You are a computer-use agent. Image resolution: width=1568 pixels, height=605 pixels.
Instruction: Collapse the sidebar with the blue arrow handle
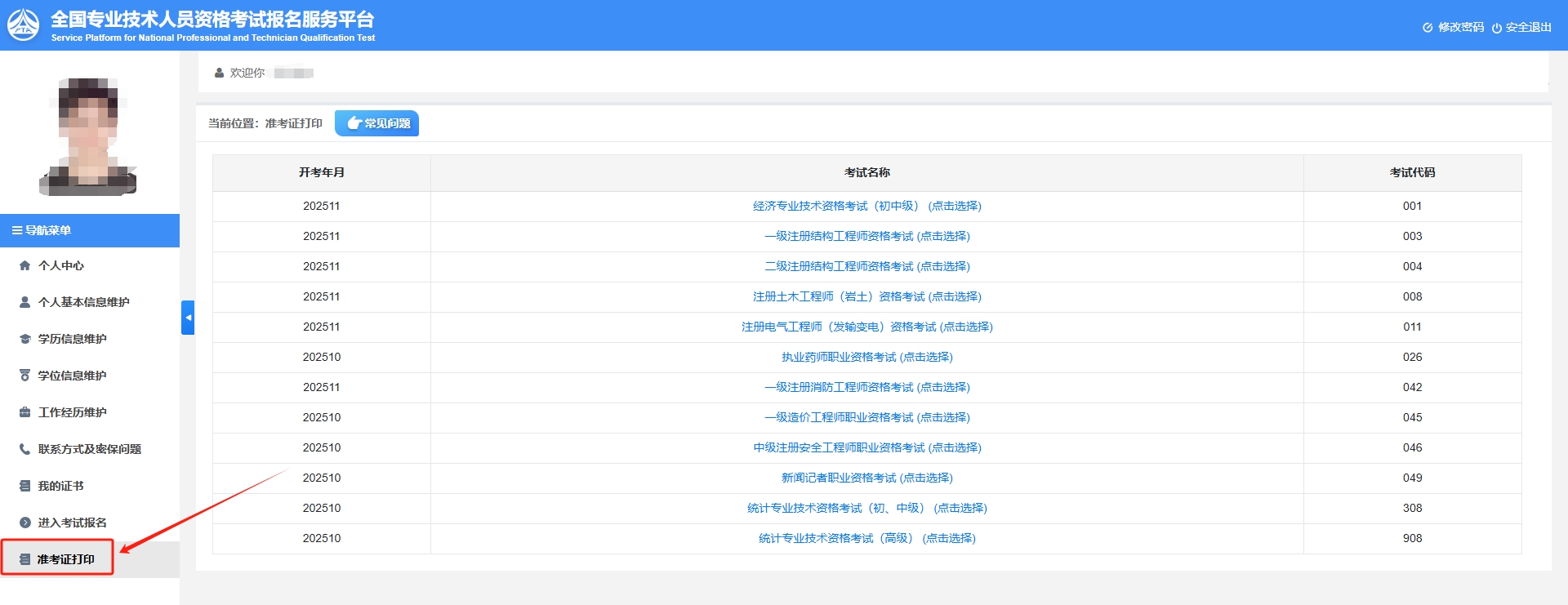click(x=188, y=318)
